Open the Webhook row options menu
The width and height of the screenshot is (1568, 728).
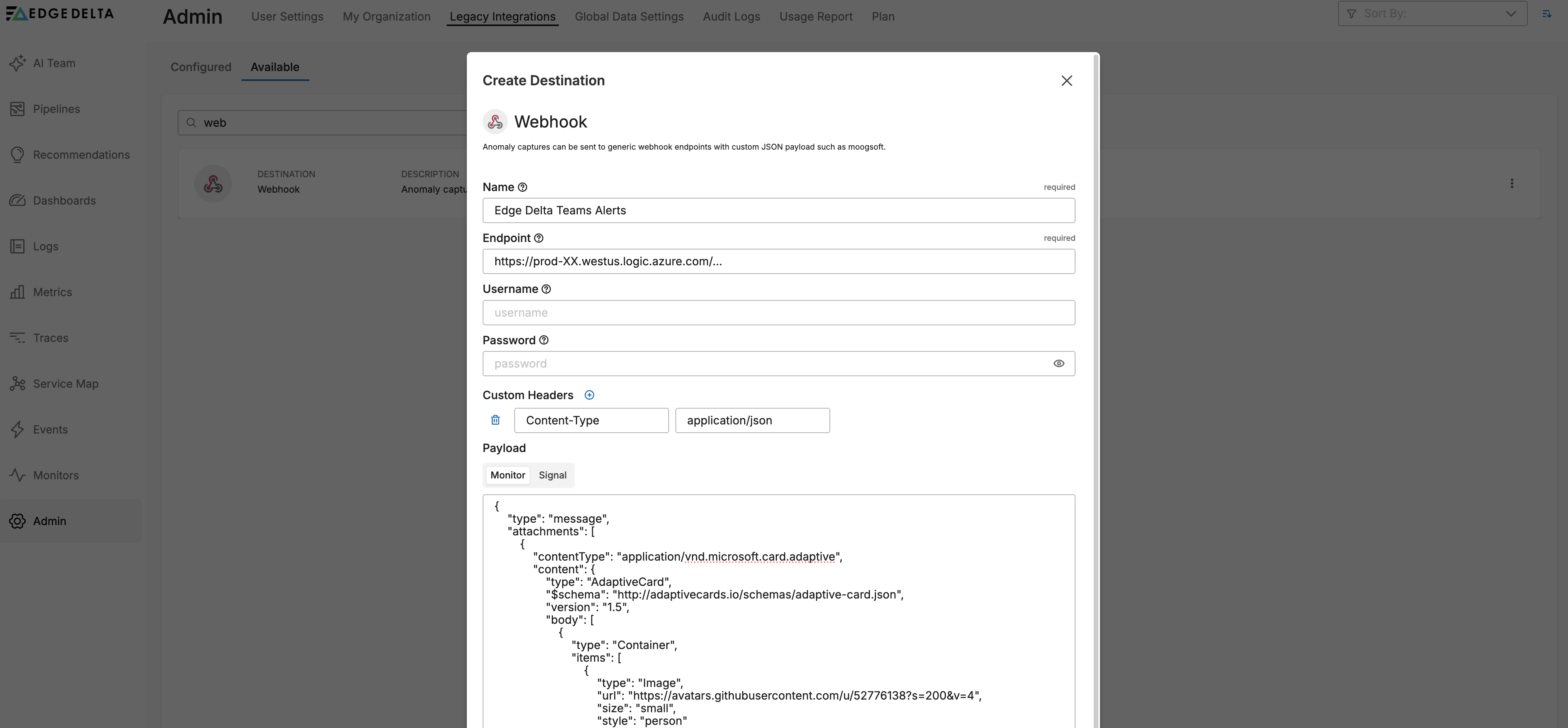click(x=1513, y=183)
